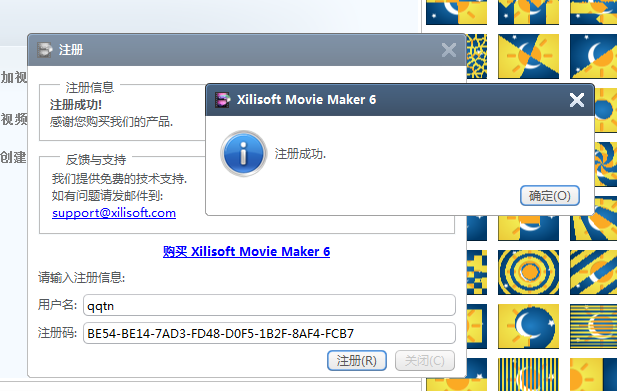Click the 注册码 registration code field
Image resolution: width=617 pixels, height=391 pixels.
[269, 333]
